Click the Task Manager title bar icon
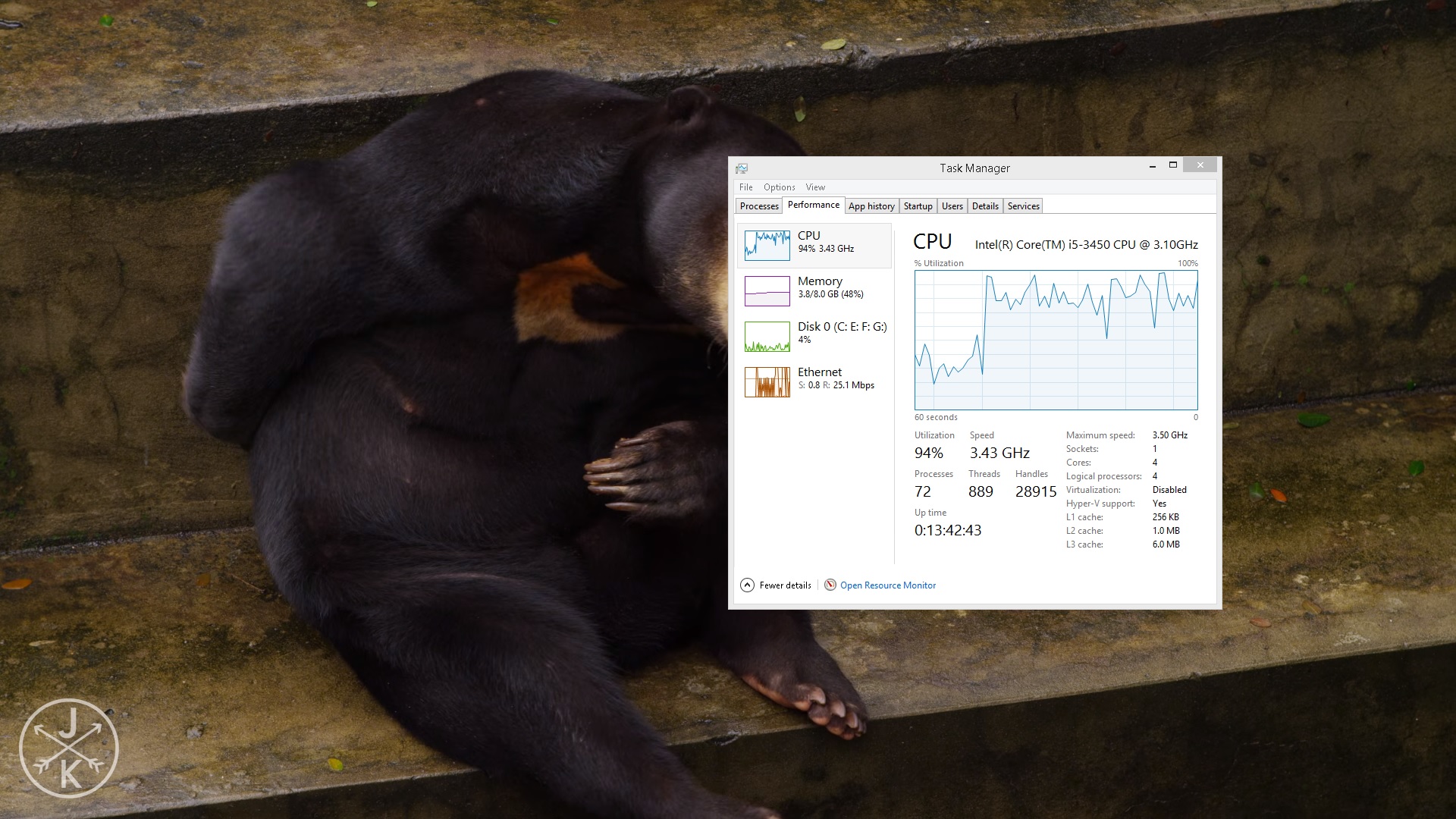This screenshot has width=1456, height=819. 742,168
